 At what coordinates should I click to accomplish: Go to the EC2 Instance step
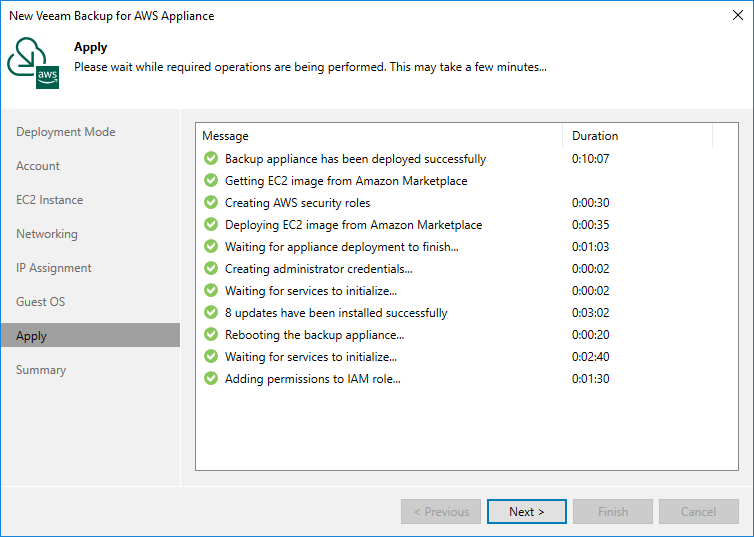pyautogui.click(x=50, y=200)
